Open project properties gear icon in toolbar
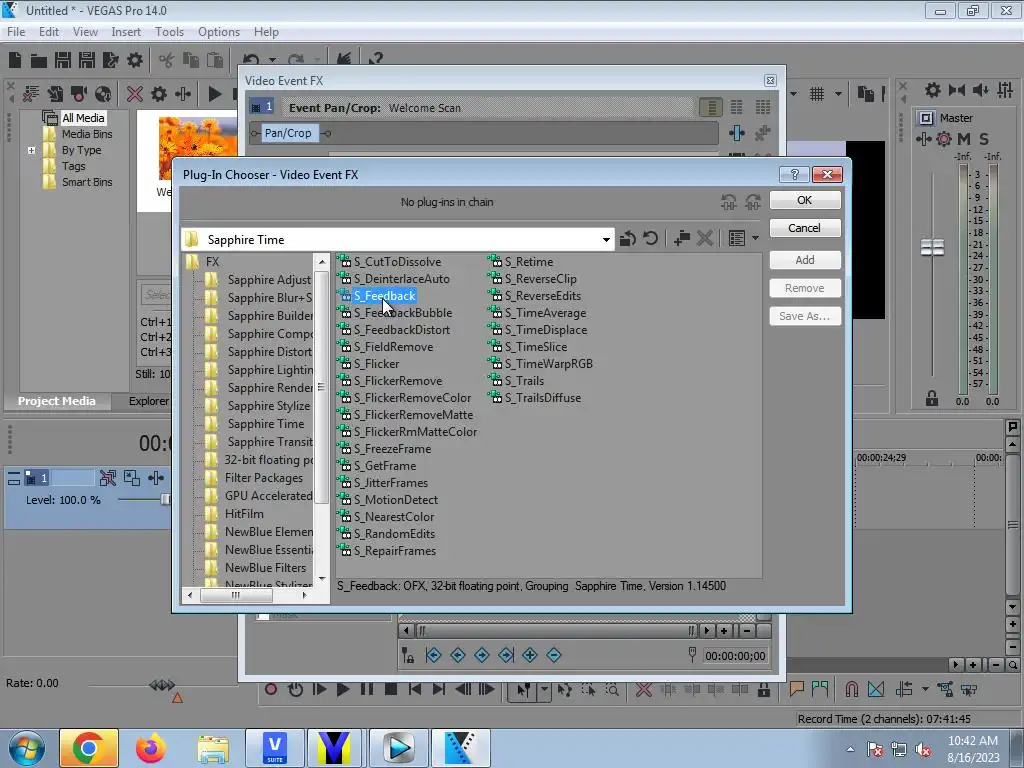 [135, 60]
